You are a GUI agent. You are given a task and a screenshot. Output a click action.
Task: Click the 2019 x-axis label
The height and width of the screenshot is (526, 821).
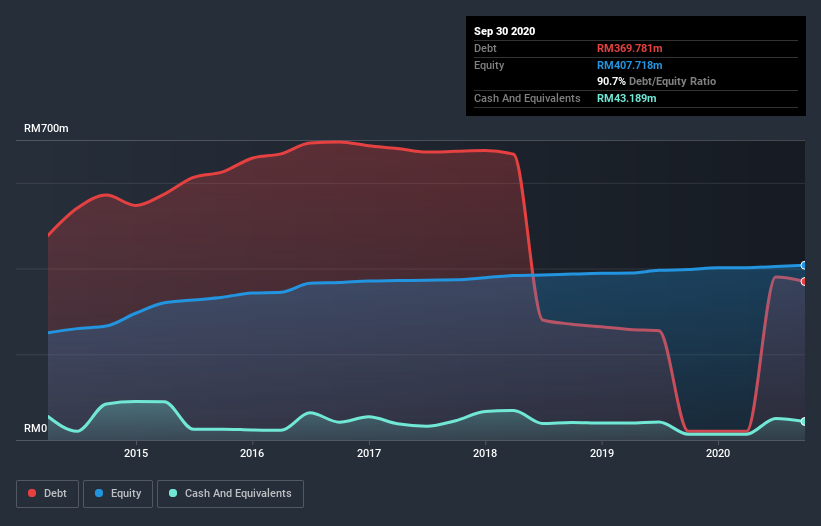pyautogui.click(x=602, y=453)
